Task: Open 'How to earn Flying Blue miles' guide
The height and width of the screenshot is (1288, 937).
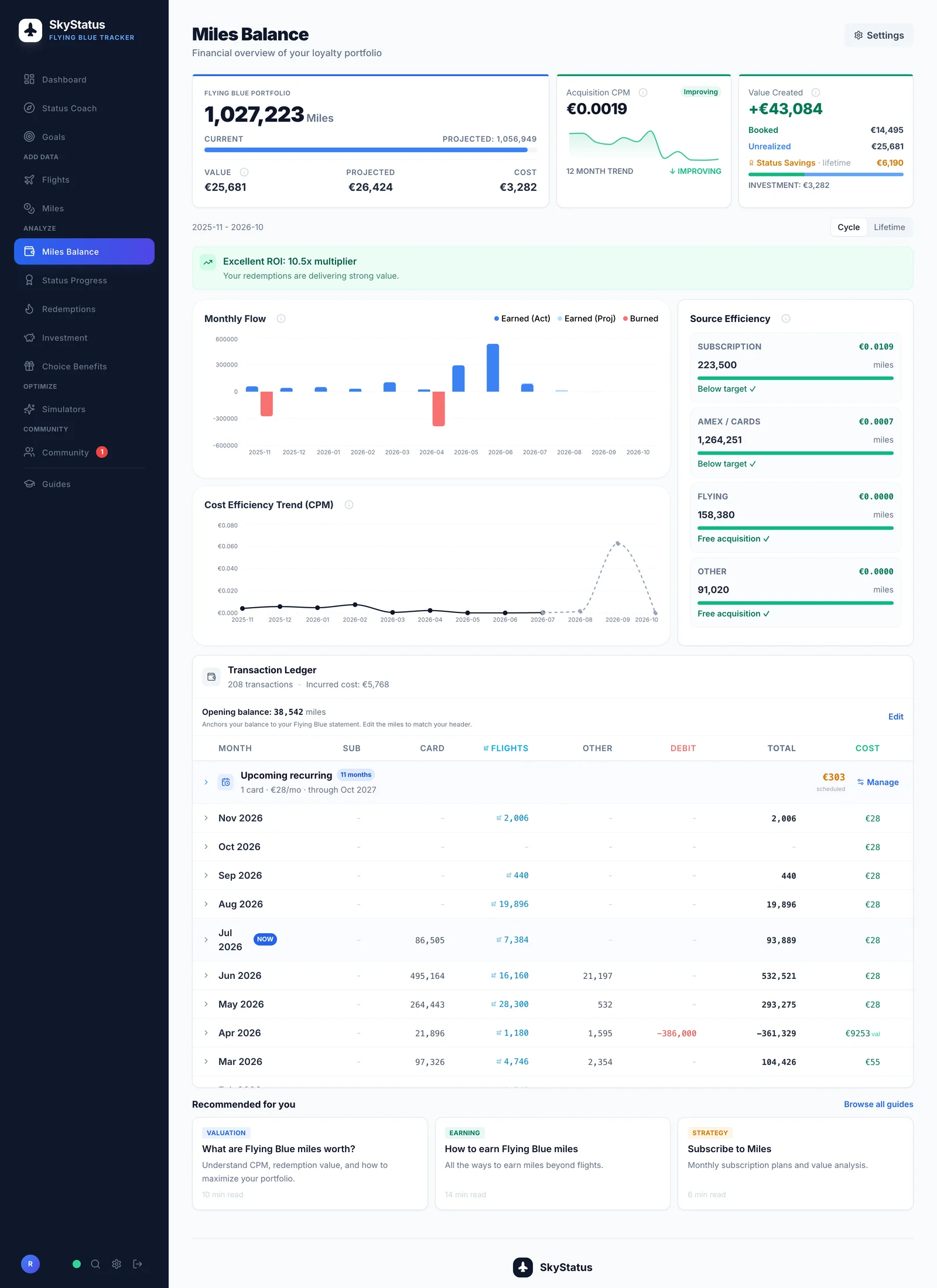Action: click(x=553, y=1163)
